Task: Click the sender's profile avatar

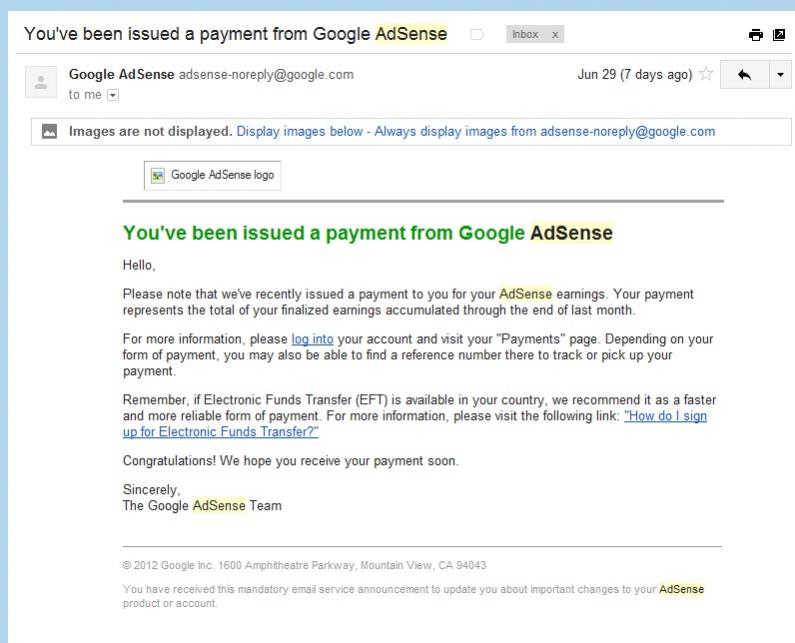Action: tap(41, 82)
